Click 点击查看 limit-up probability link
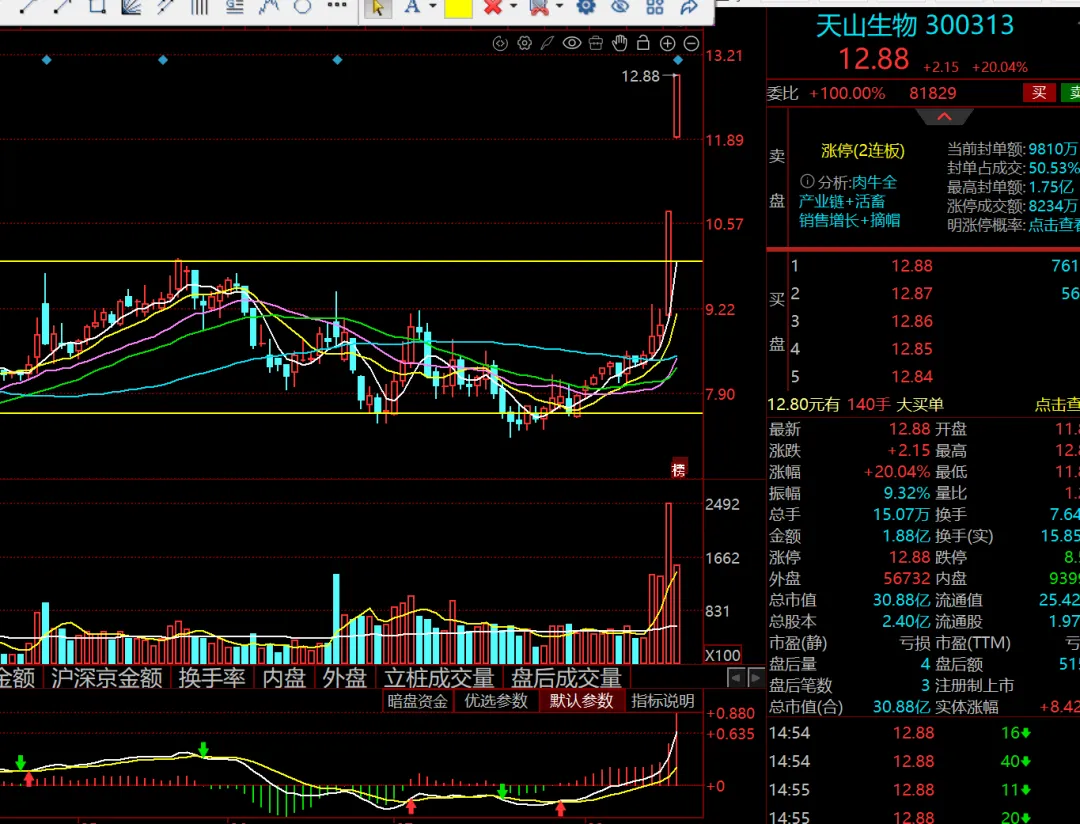 pos(1054,225)
